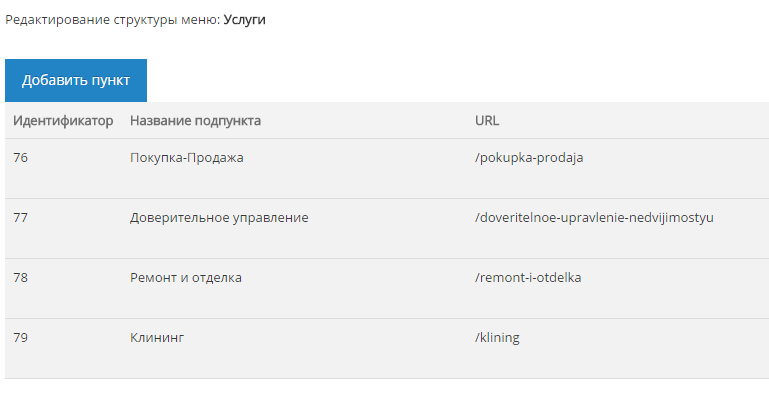Select identifier 78 cell
The image size is (769, 400).
coord(21,277)
